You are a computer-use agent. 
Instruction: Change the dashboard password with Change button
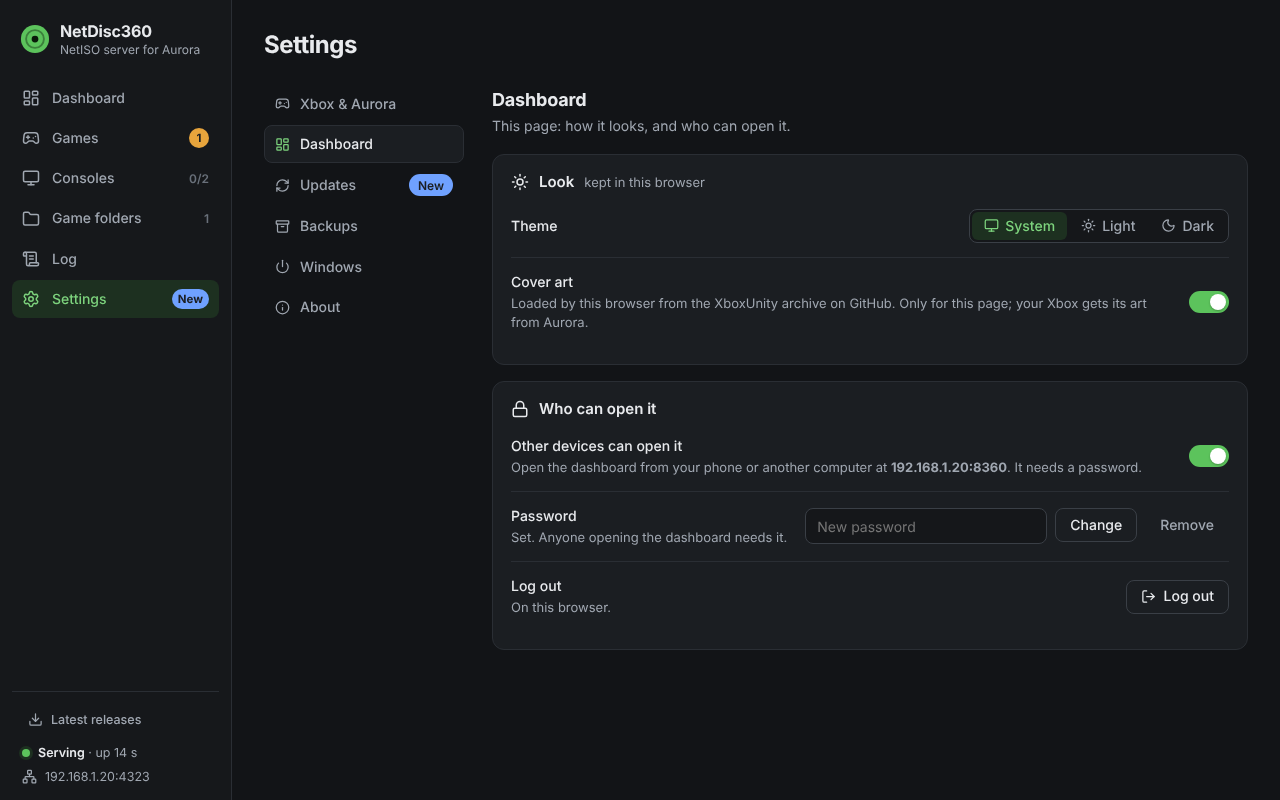(x=1096, y=525)
